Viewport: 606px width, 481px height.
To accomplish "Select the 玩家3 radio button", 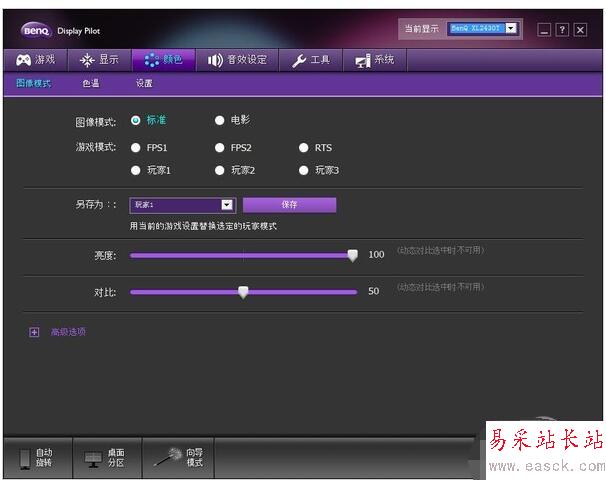I will [304, 170].
